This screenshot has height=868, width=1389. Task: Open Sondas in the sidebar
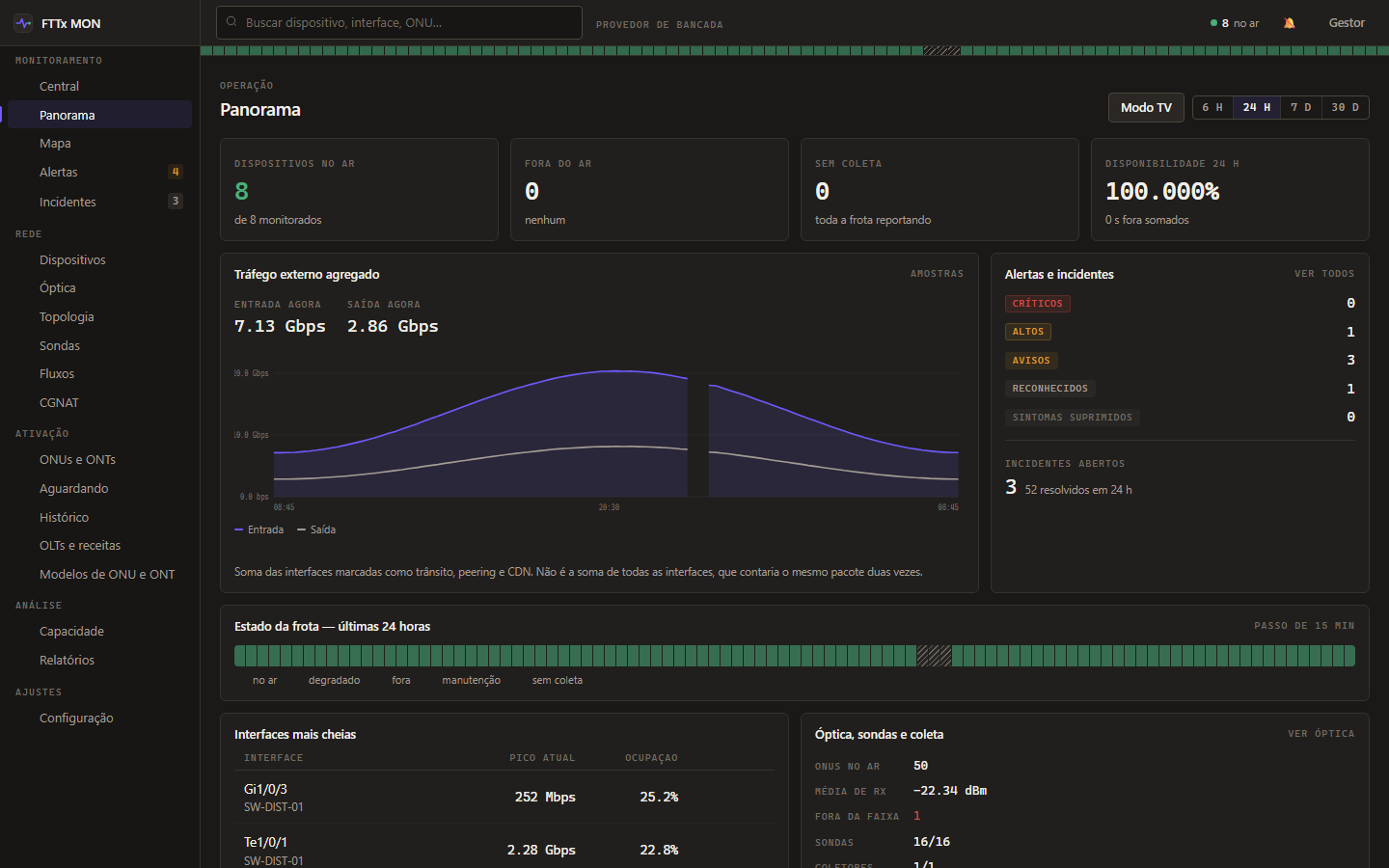99,345
